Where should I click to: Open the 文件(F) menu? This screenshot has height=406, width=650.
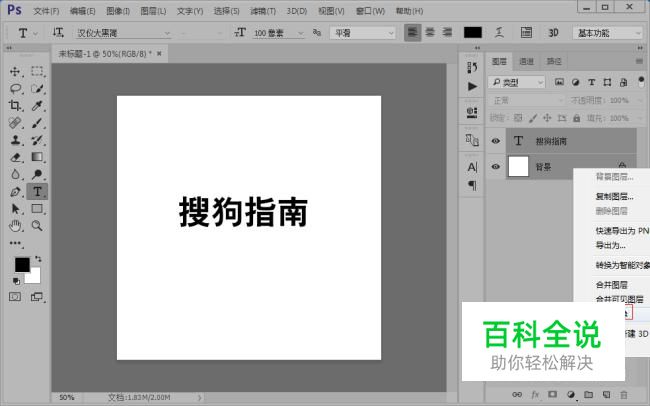[x=46, y=11]
